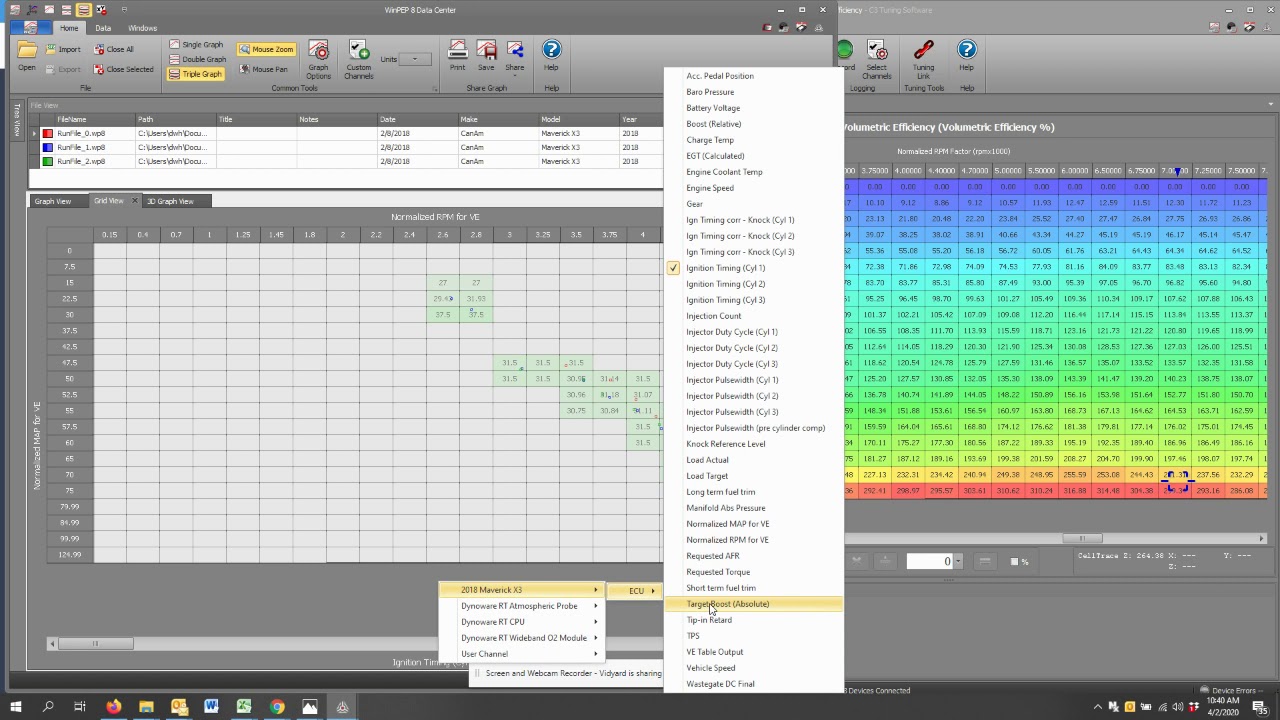
Task: Click the value input field showing 0
Action: click(929, 561)
